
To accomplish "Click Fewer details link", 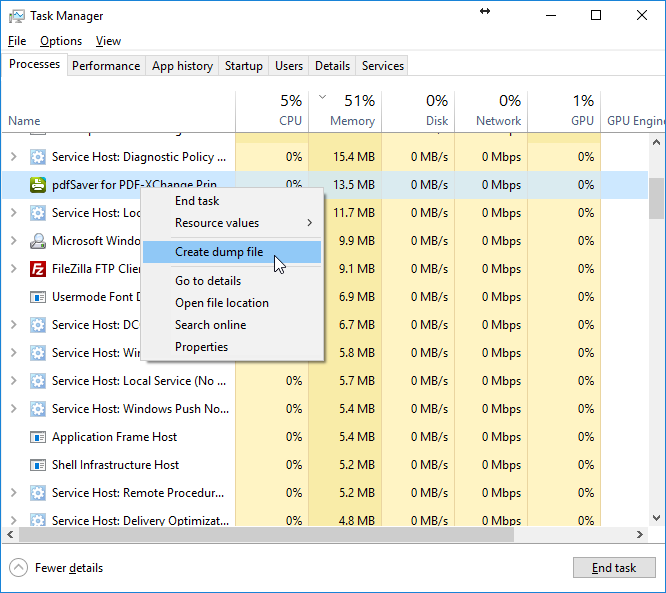I will point(69,568).
